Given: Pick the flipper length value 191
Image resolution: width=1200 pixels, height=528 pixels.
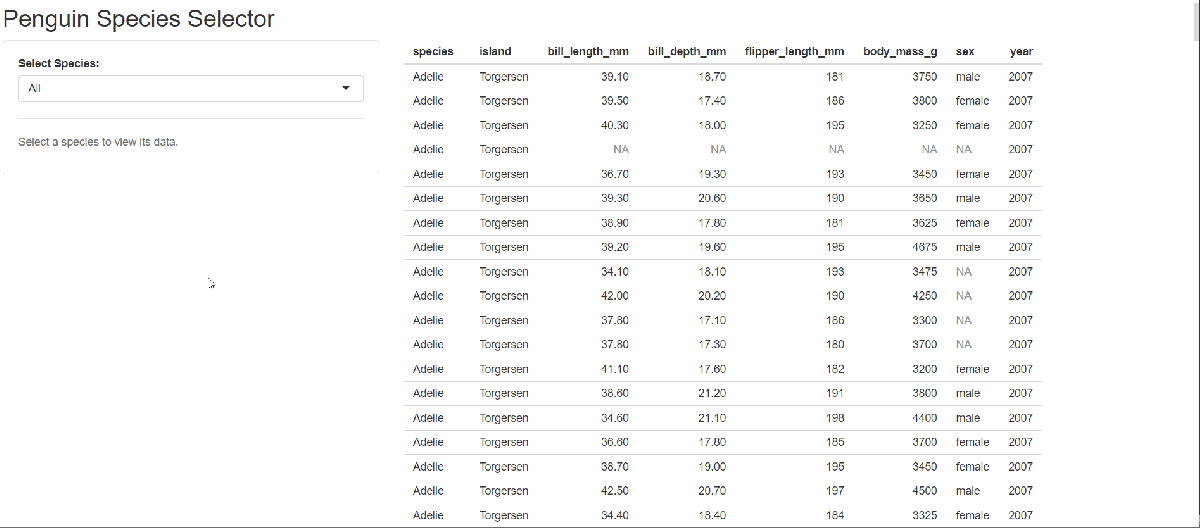Looking at the screenshot, I should click(x=836, y=394).
